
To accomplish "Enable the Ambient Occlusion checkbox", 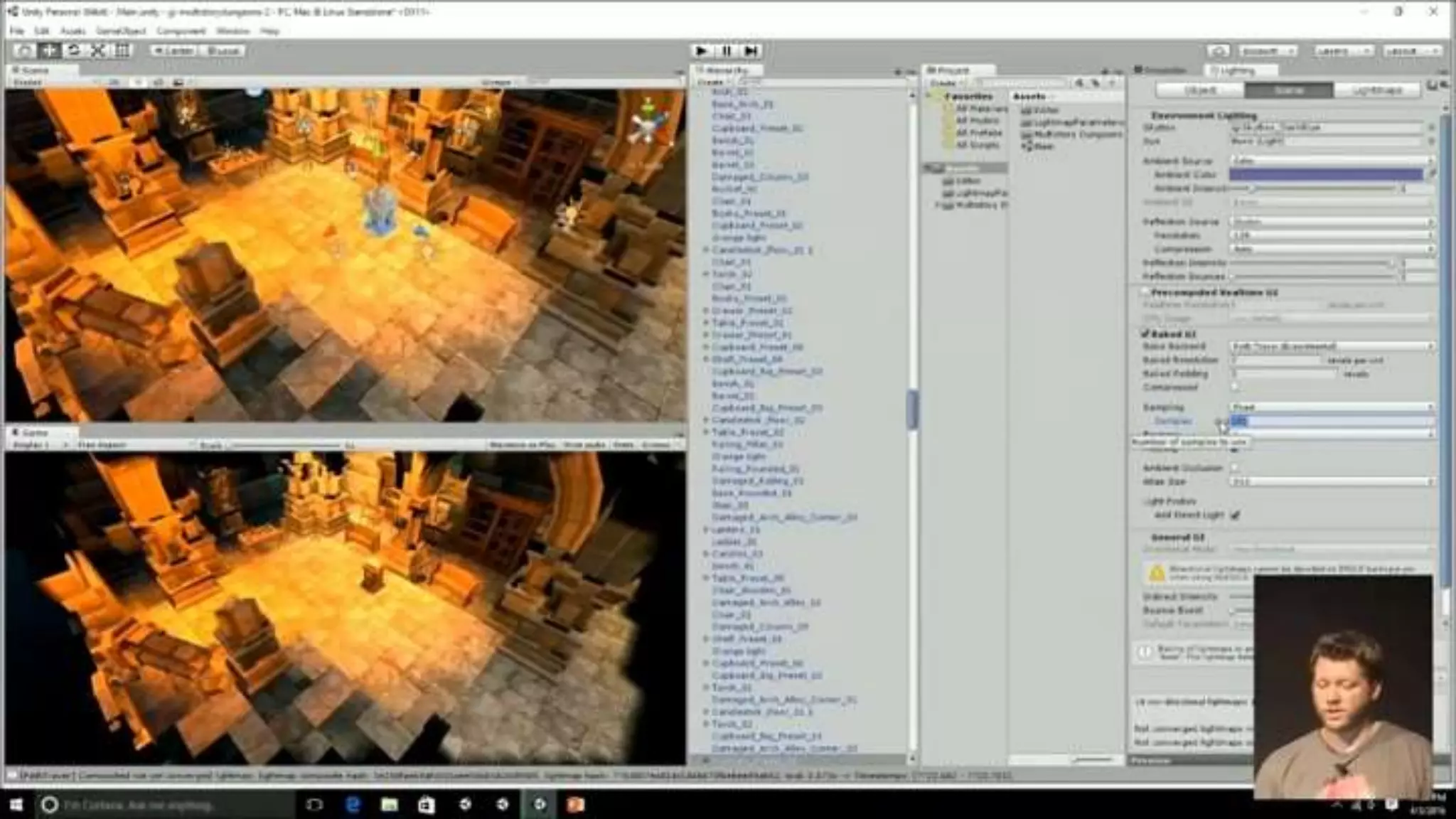I will pos(1235,468).
